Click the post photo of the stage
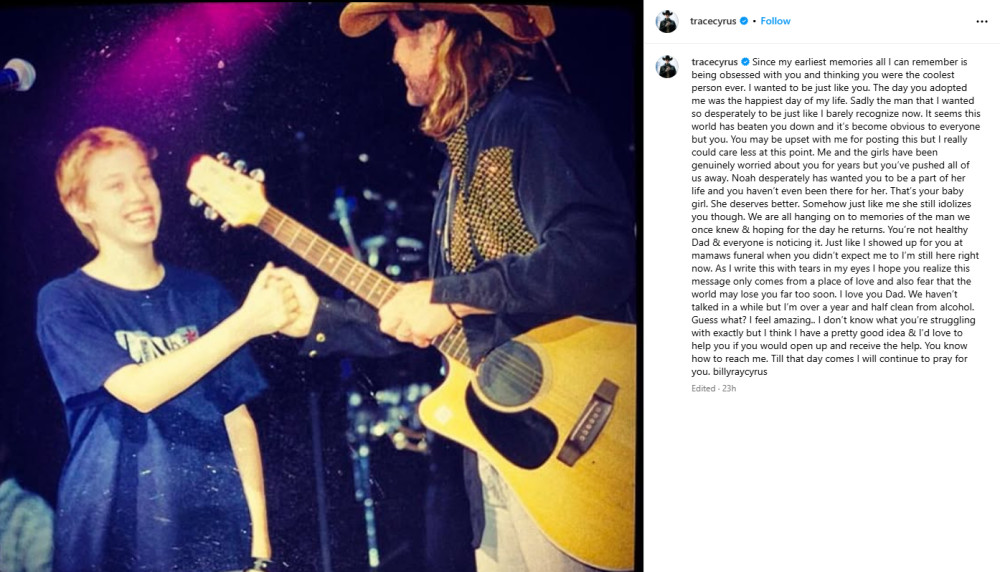 pyautogui.click(x=321, y=286)
